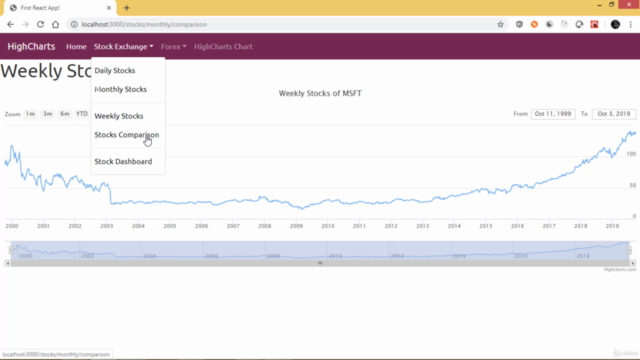Click navigator scrollbar left arrow
Screen dimensions: 640x360
tap(8, 263)
